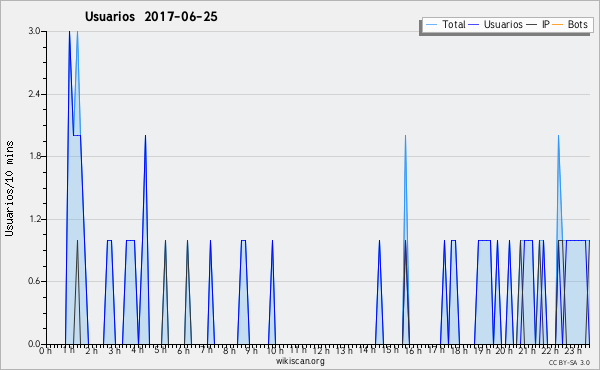600x370 pixels.
Task: Click the y-axis value '3.0'
Action: tap(34, 31)
